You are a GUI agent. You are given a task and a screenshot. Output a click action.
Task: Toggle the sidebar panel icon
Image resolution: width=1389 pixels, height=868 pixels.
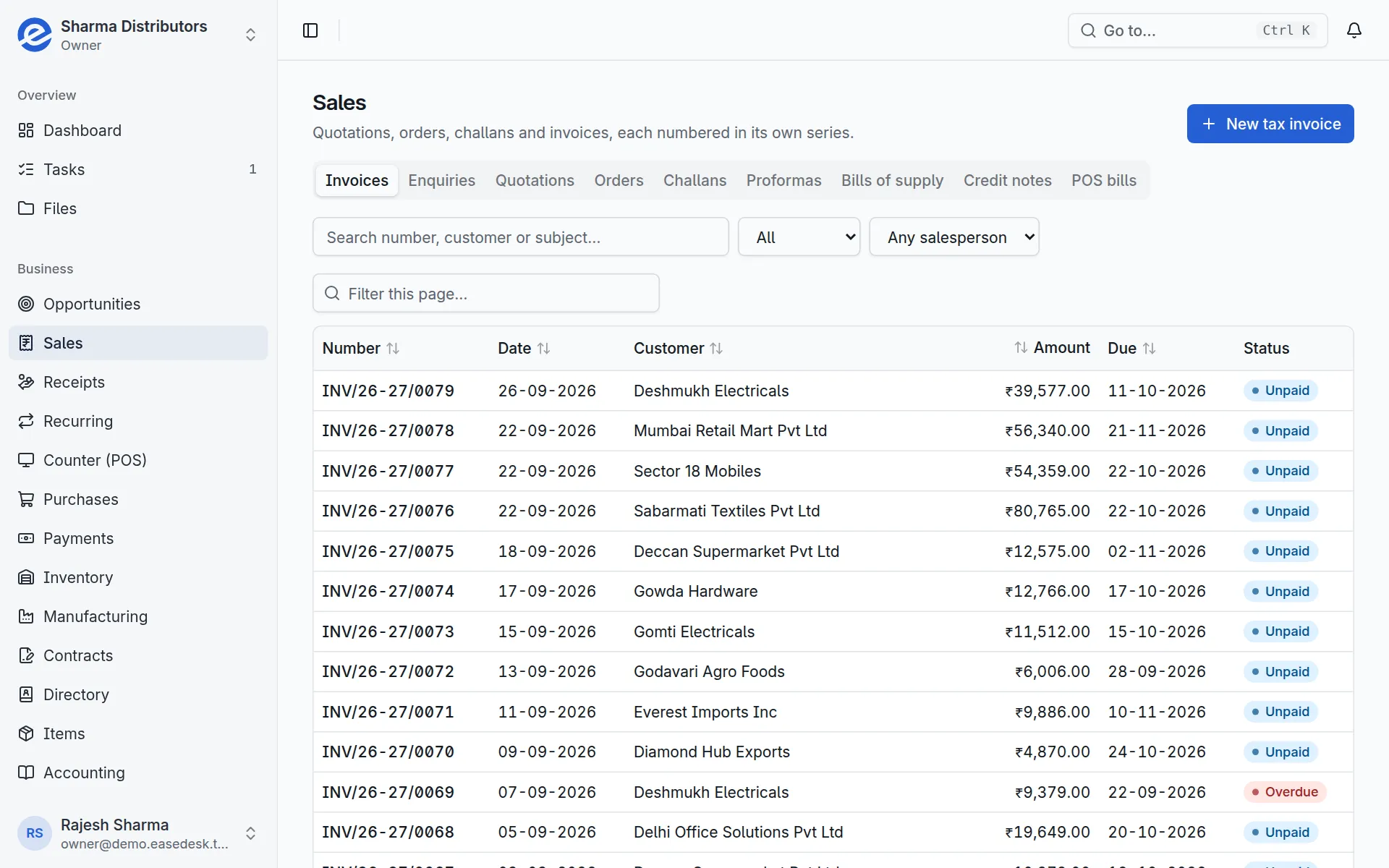(310, 30)
